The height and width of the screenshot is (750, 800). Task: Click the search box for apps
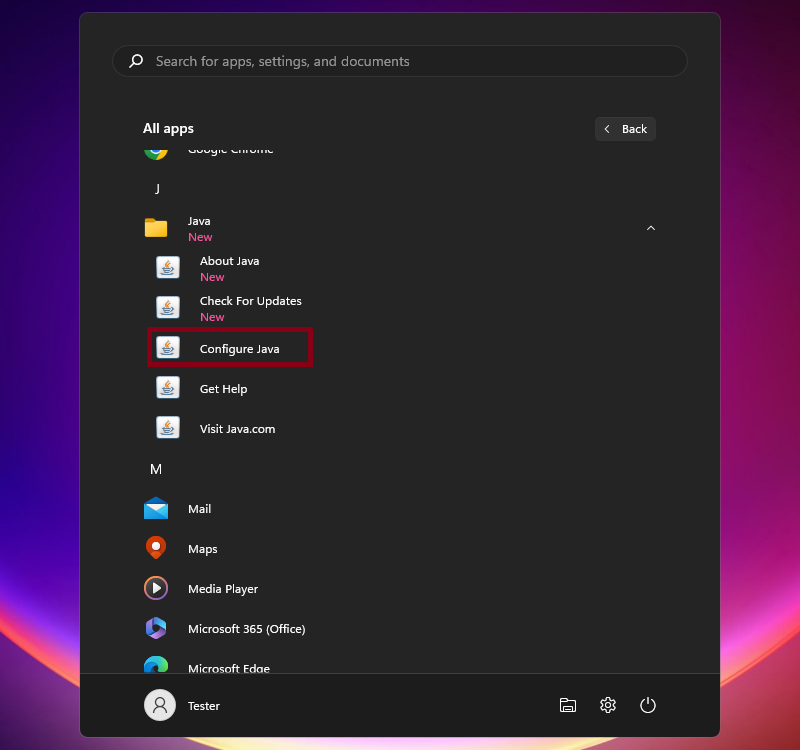click(x=400, y=61)
